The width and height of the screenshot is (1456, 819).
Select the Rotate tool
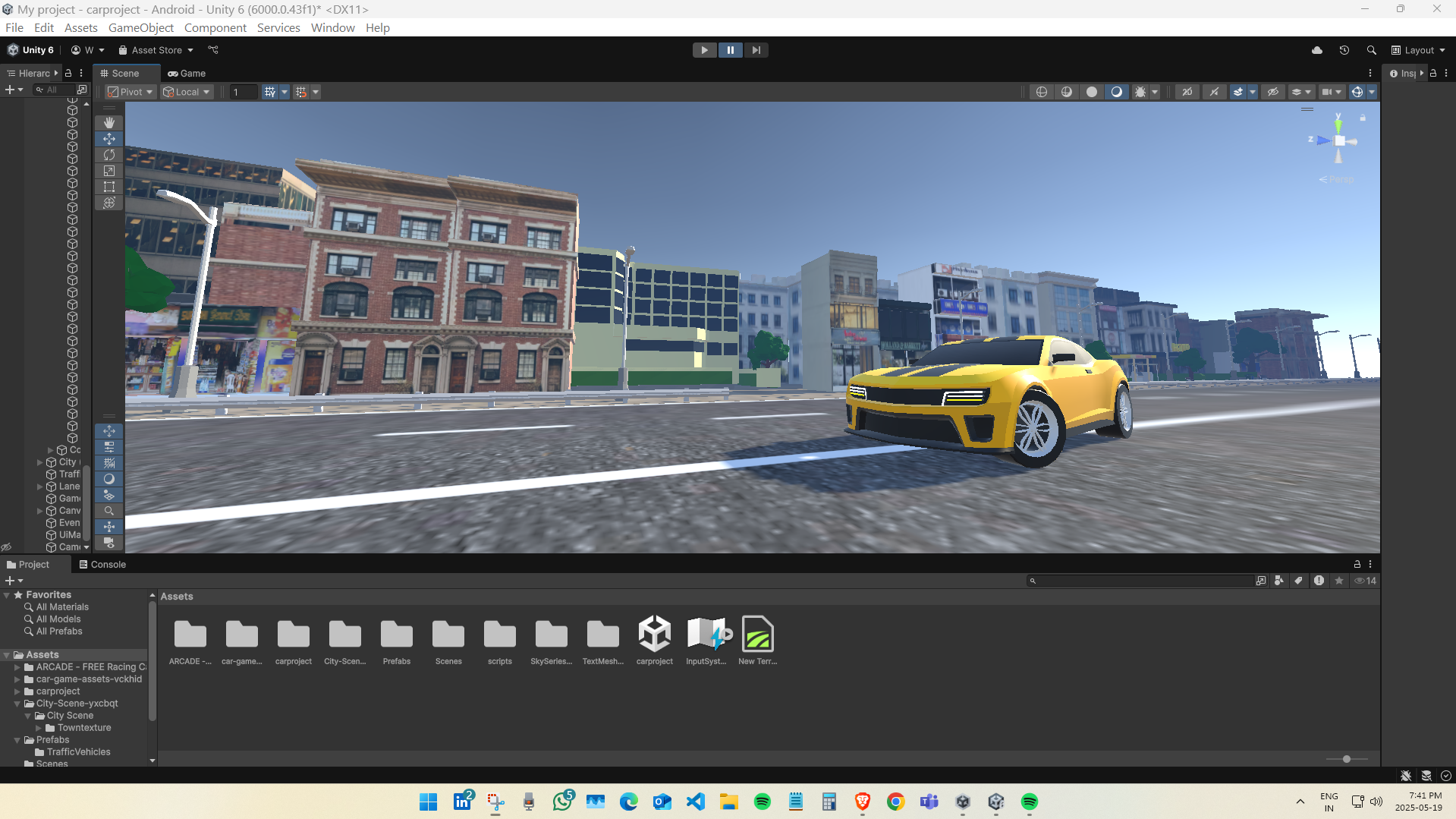[109, 155]
